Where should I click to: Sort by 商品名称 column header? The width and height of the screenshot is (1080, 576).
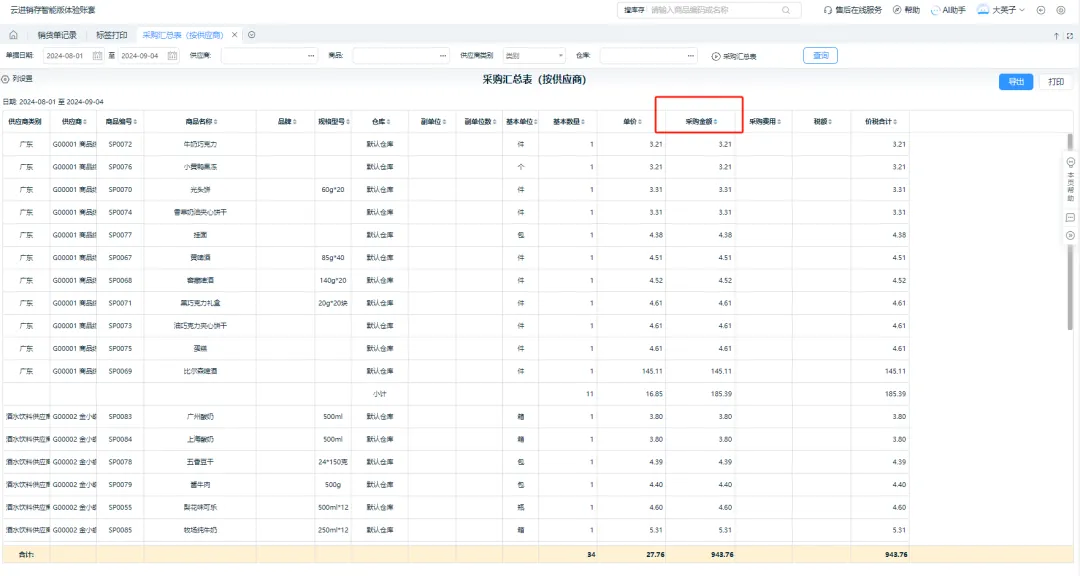201,121
